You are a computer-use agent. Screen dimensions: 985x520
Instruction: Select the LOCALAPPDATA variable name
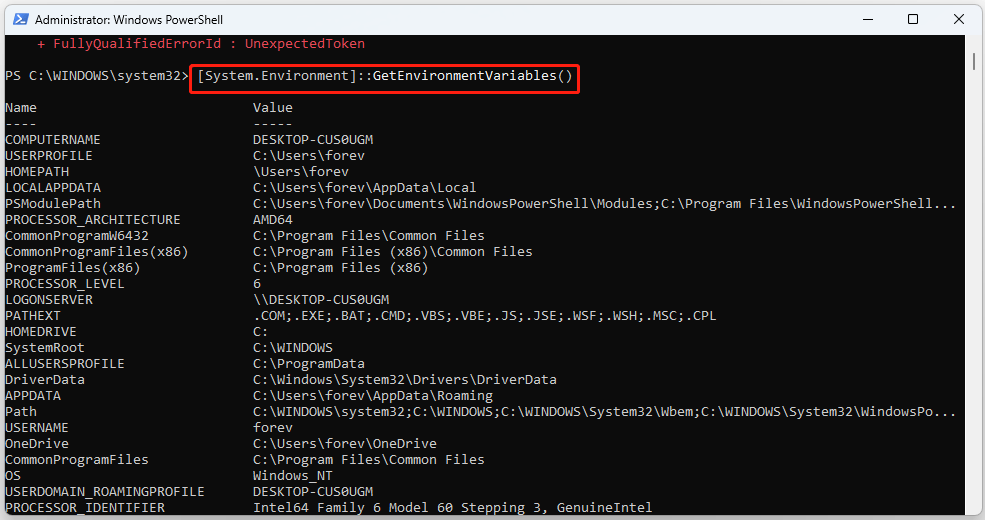coord(53,188)
